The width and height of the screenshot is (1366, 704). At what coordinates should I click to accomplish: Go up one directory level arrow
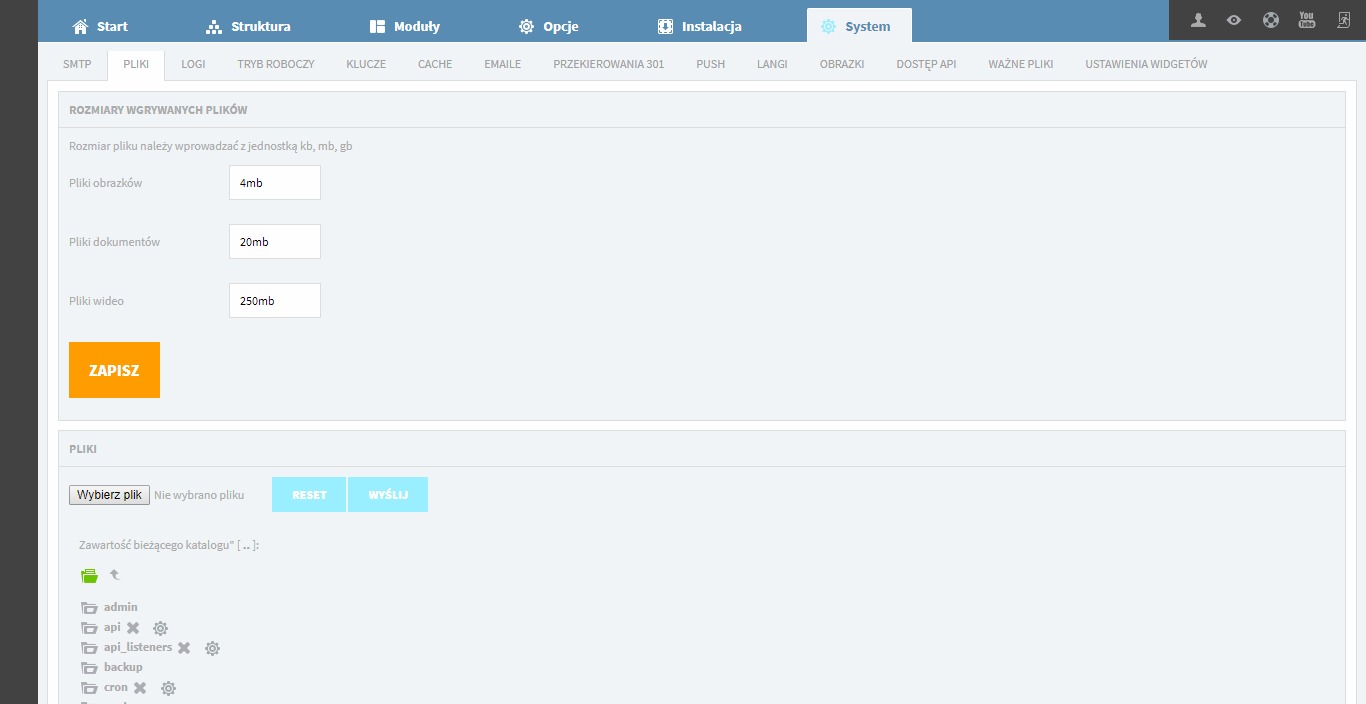114,575
